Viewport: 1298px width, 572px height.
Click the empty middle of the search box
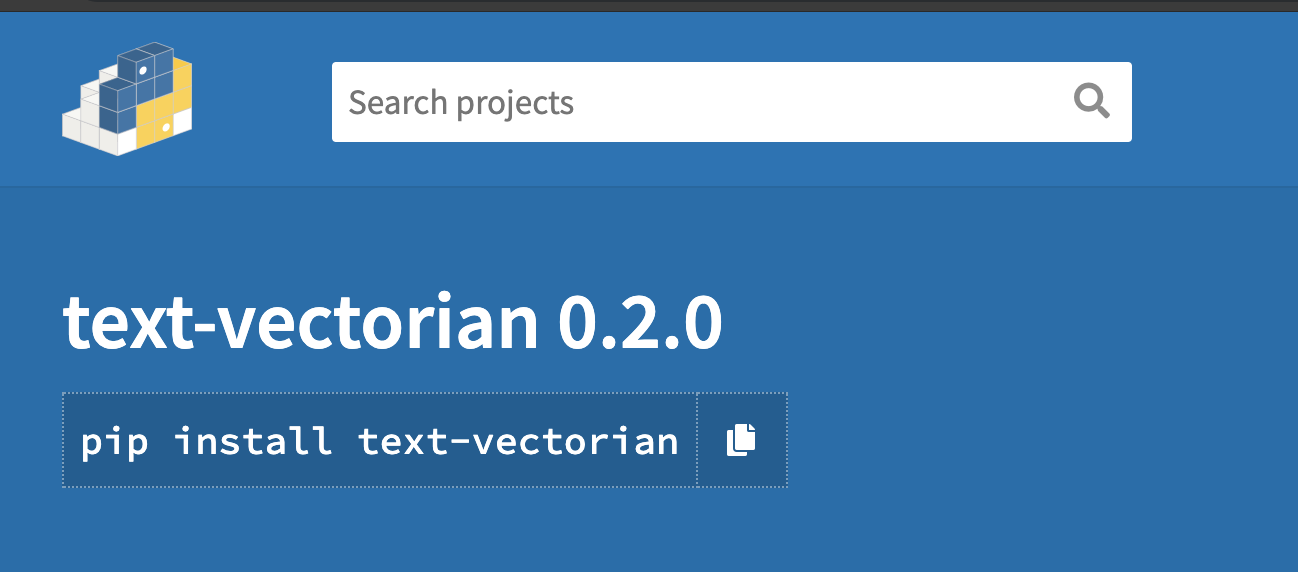(820, 102)
